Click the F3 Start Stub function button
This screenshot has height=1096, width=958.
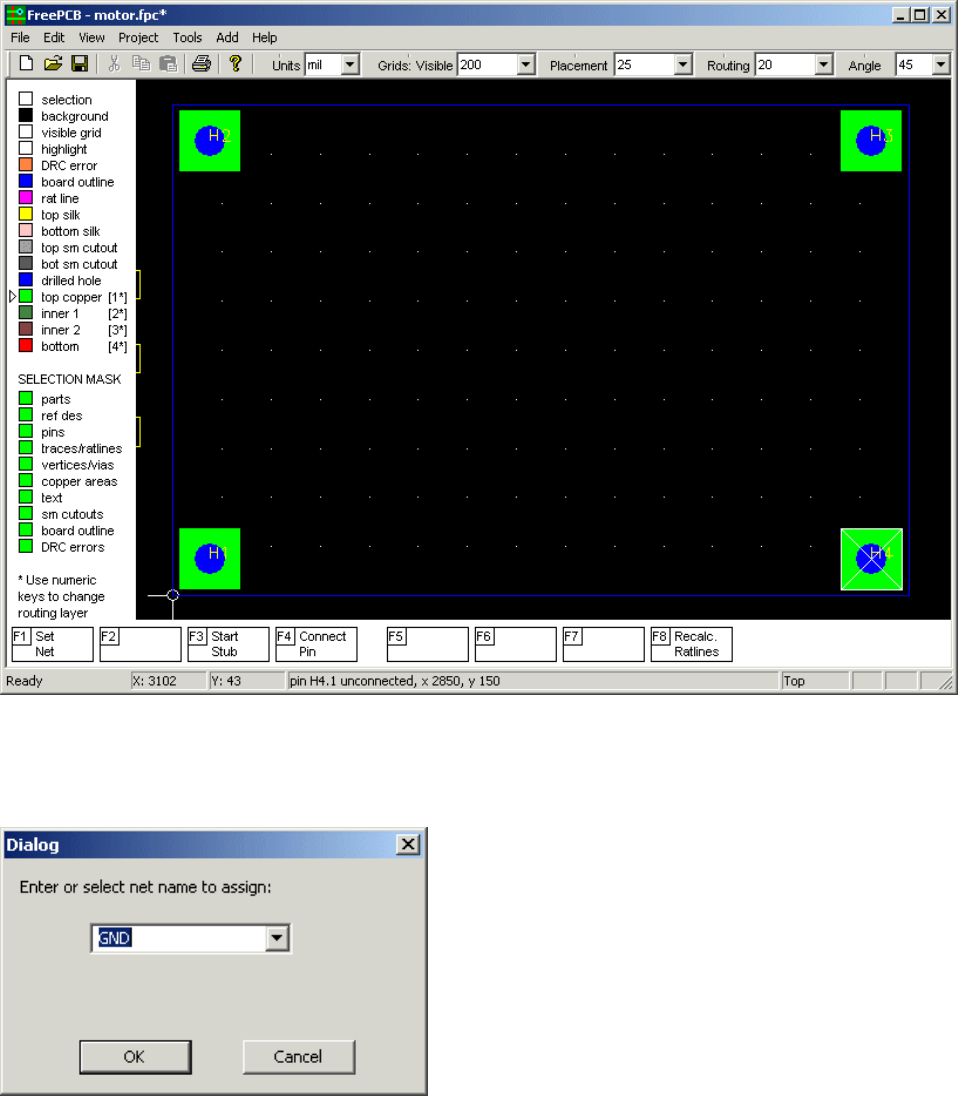point(228,644)
